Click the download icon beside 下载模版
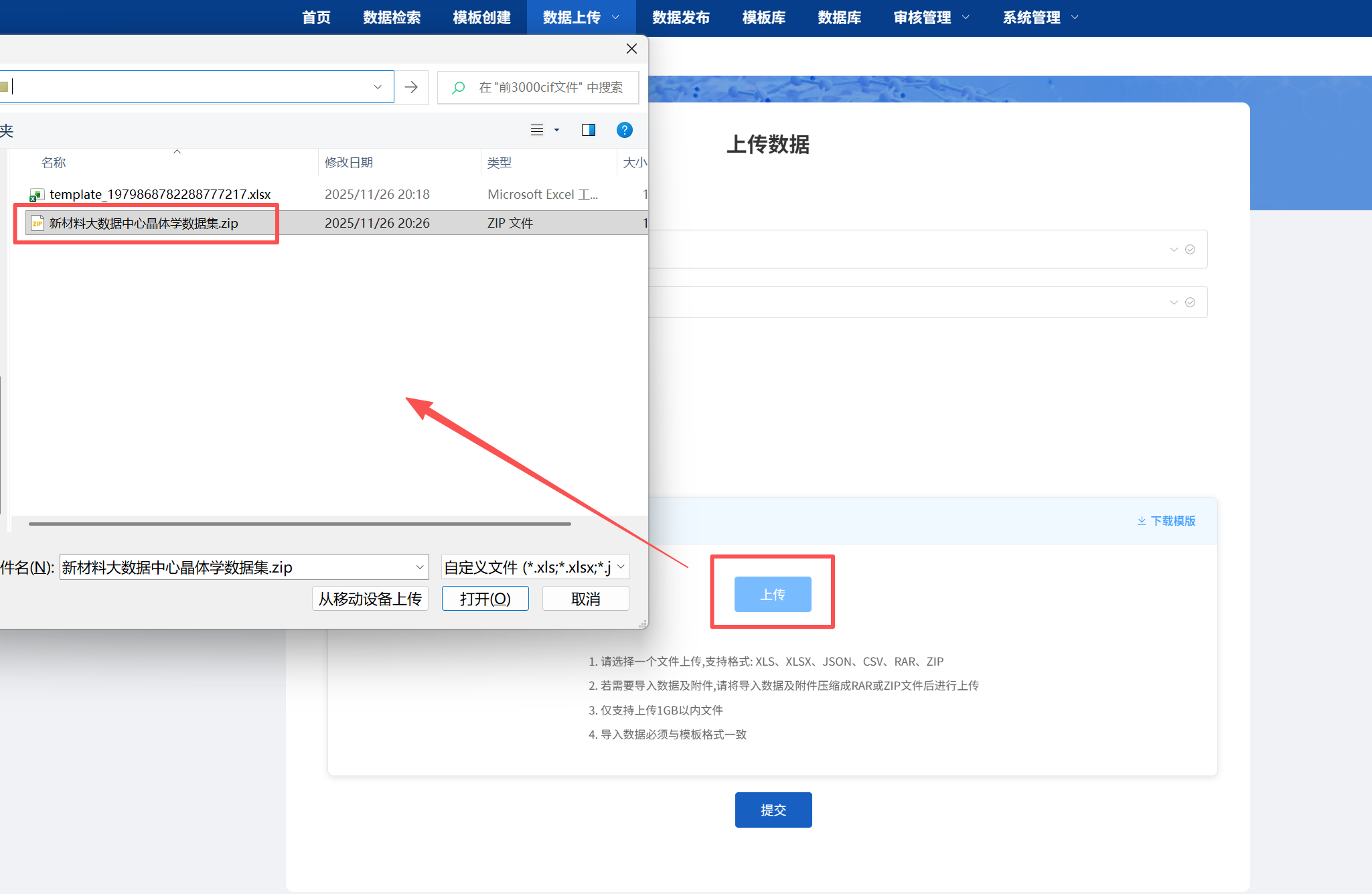Screen dimensions: 1372x894 click(x=1141, y=521)
